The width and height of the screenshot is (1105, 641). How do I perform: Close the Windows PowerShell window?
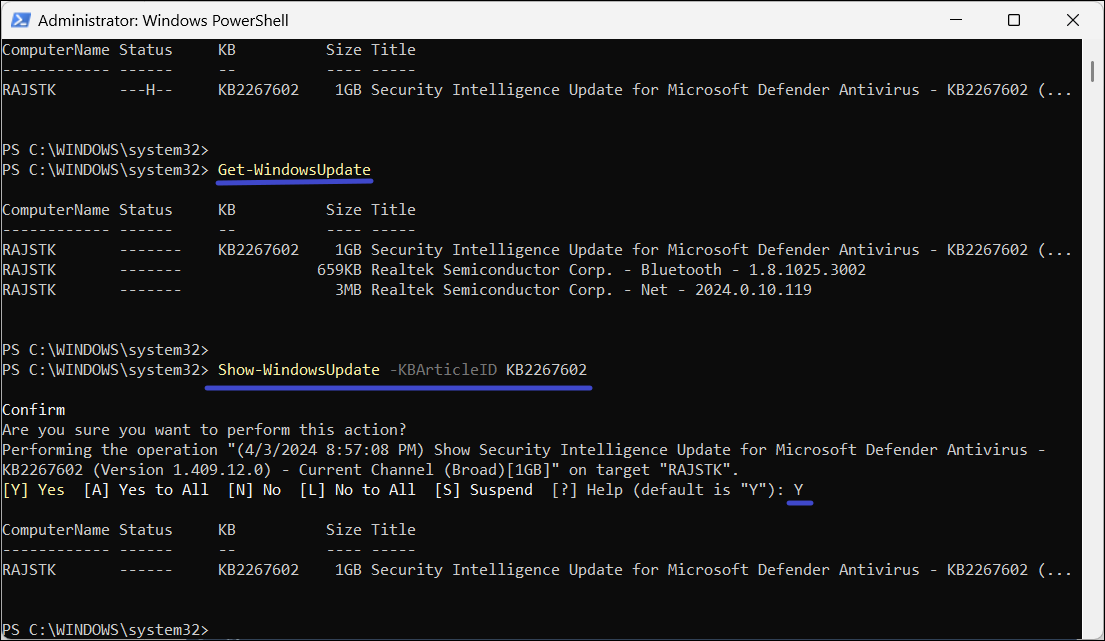pyautogui.click(x=1069, y=20)
